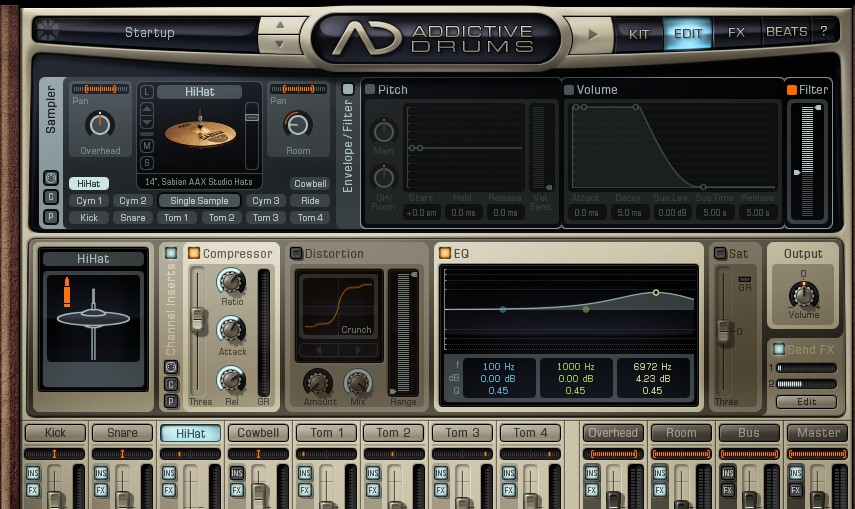
Task: Click the Overhead pan knob
Action: coord(100,124)
